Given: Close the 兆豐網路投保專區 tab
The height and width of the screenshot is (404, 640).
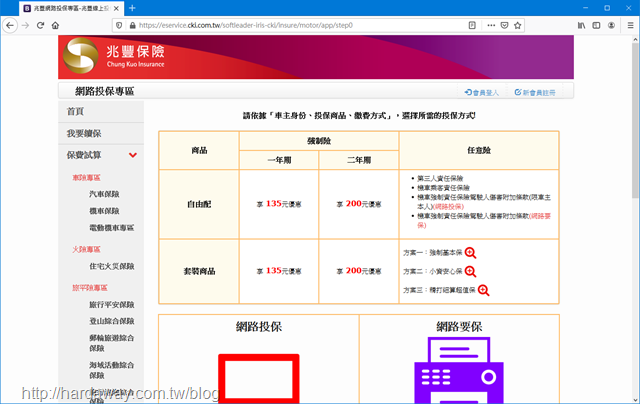Looking at the screenshot, I should tap(116, 8).
